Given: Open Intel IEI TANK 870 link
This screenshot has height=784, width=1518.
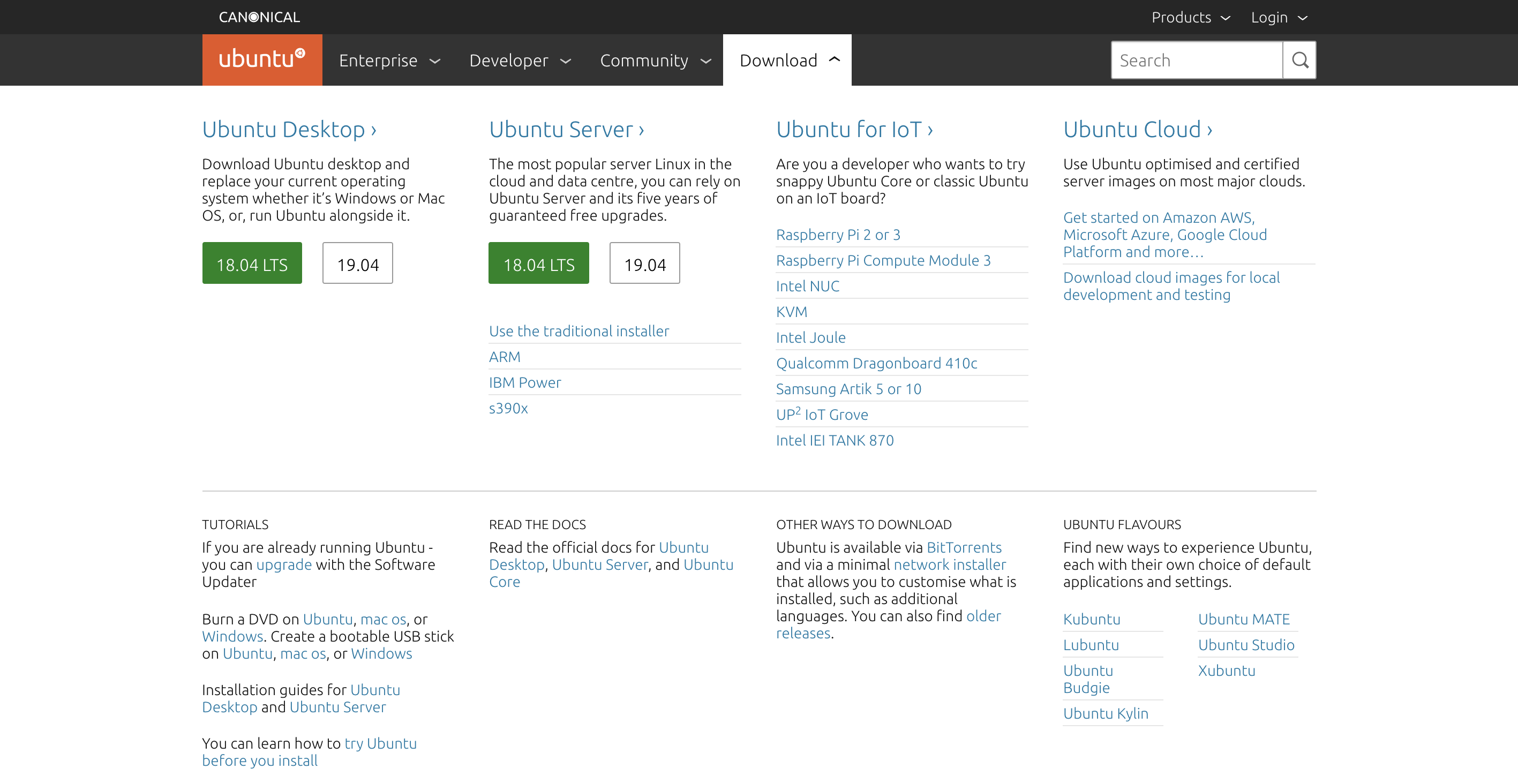Looking at the screenshot, I should coord(835,441).
